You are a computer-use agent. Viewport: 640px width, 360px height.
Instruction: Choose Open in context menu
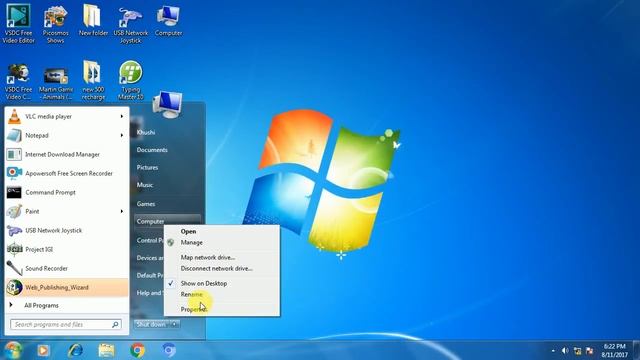(x=222, y=231)
